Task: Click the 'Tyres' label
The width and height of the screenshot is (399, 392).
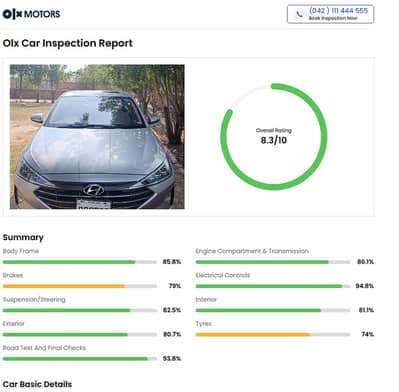Action: (203, 324)
